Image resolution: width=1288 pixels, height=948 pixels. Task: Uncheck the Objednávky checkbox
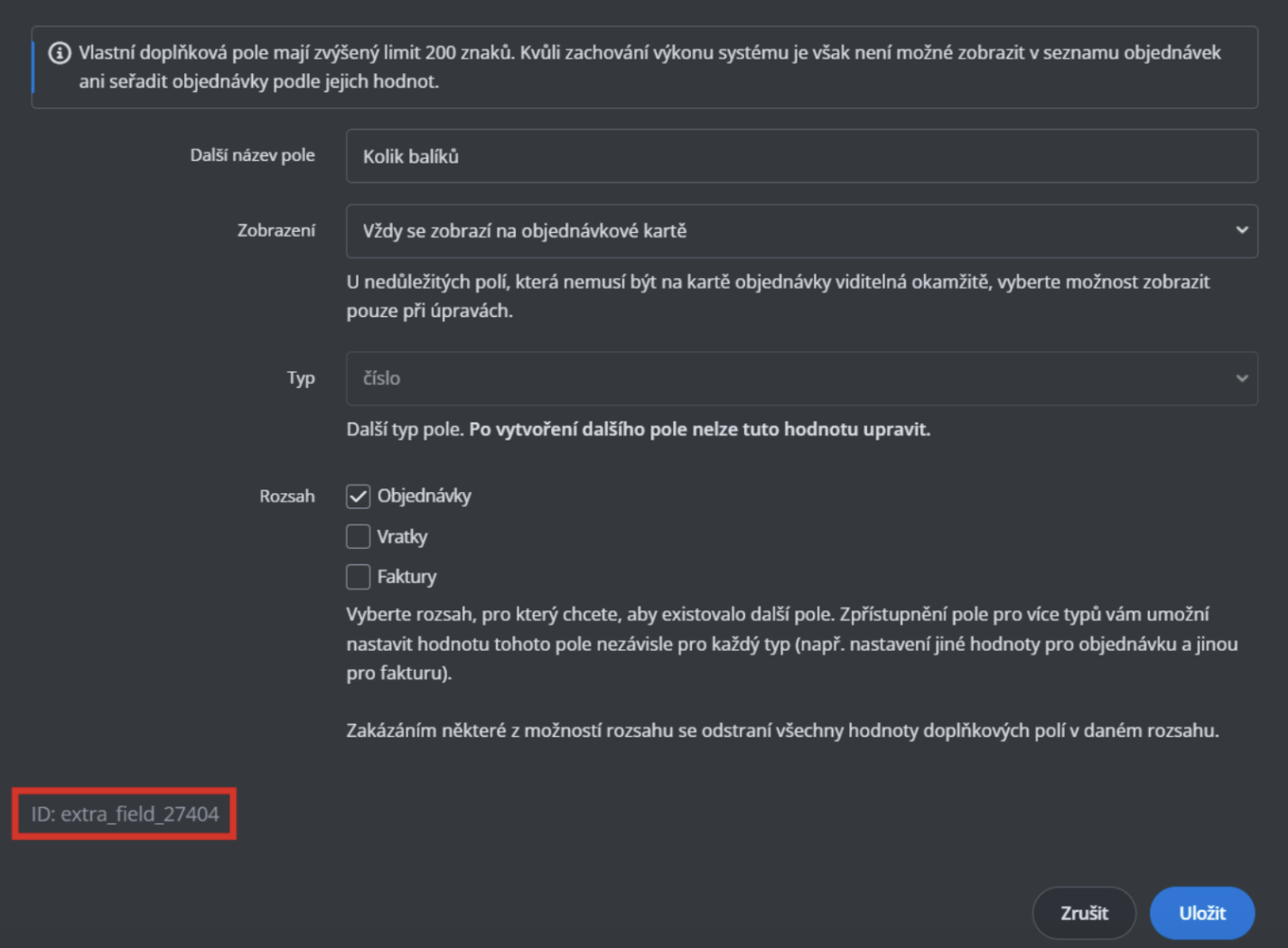pos(358,497)
